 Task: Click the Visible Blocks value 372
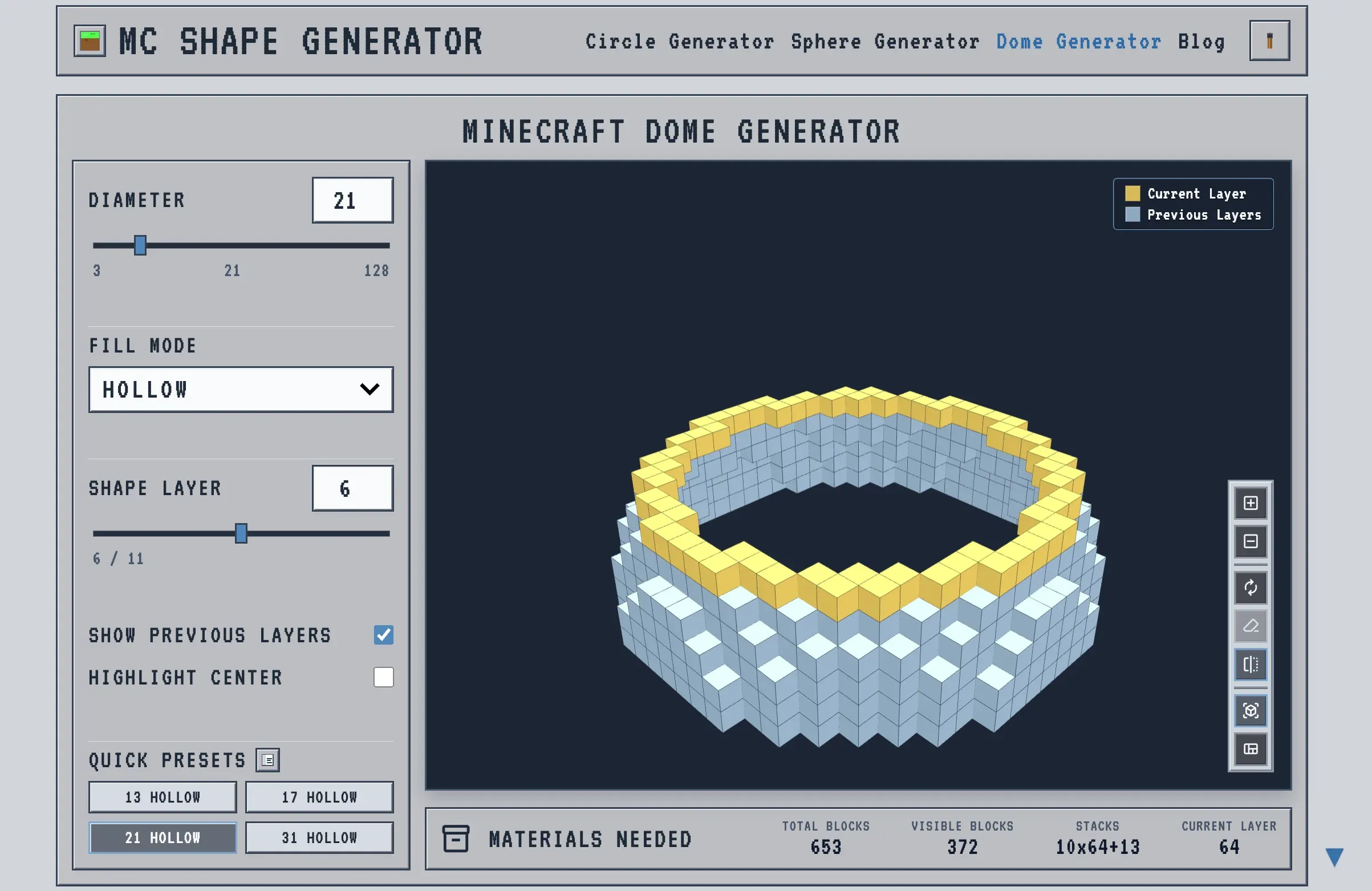click(962, 847)
